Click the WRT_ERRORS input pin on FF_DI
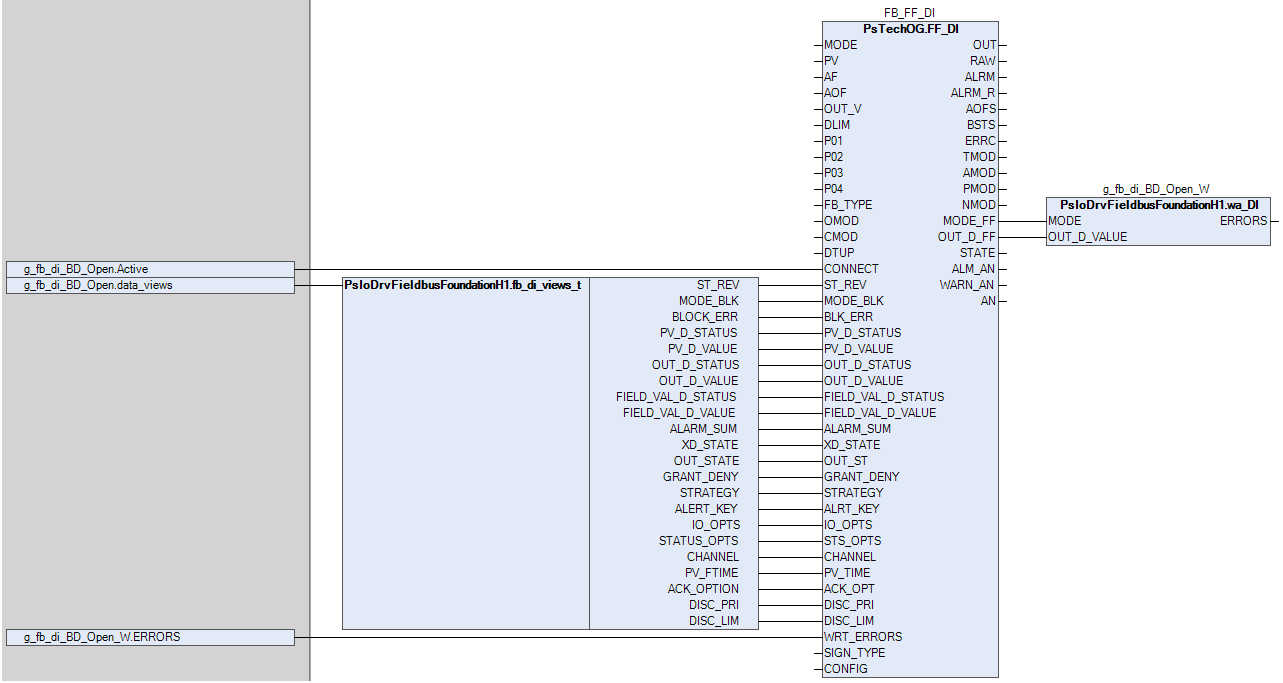Viewport: 1283px width, 683px height. coord(862,637)
